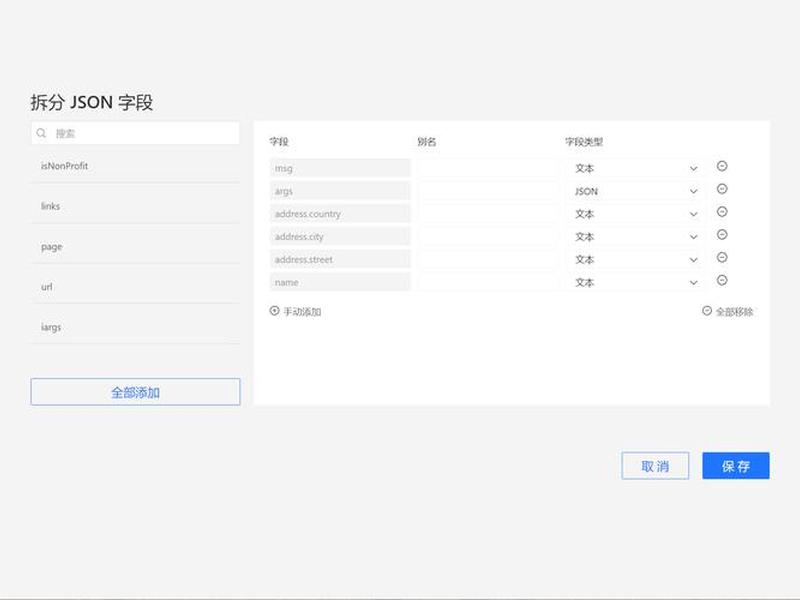Screen dimensions: 800x600
Task: Open field type dropdown for address.street
Action: (x=634, y=259)
